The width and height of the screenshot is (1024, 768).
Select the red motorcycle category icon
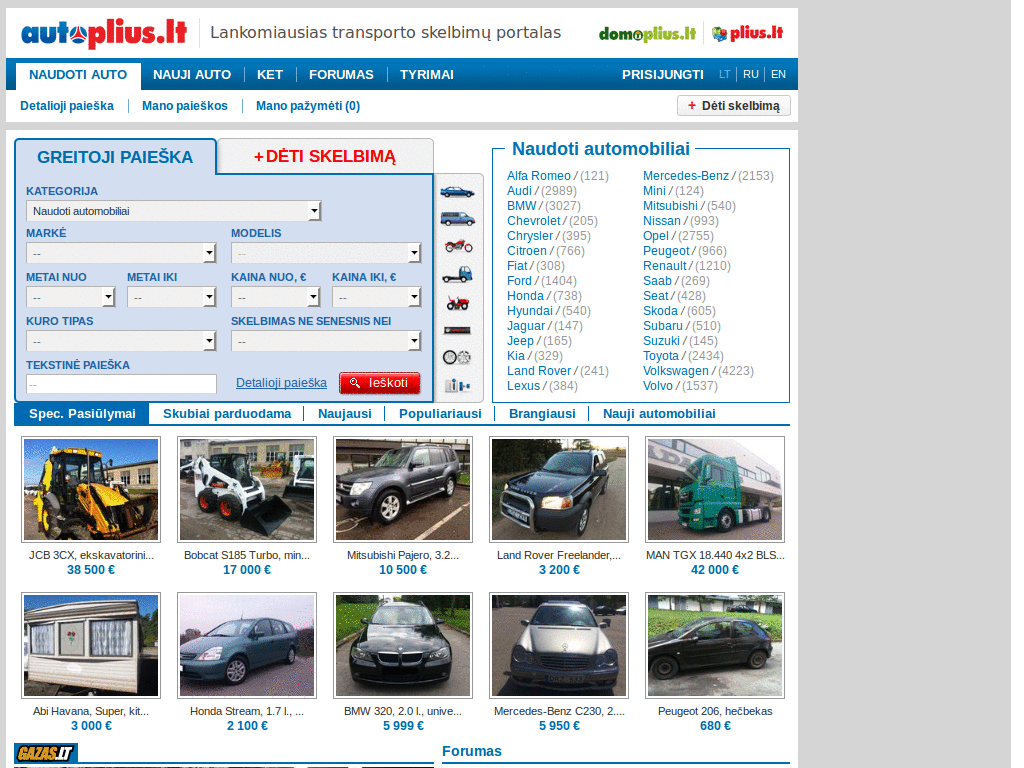(x=458, y=246)
